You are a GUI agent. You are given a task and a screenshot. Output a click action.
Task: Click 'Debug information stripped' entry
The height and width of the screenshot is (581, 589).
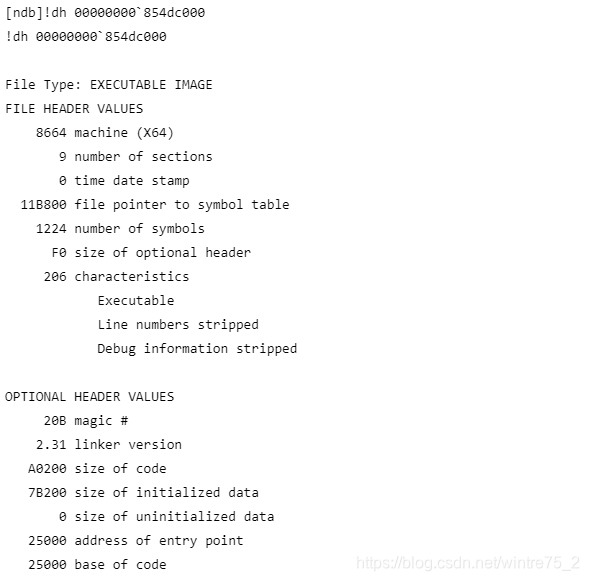click(x=197, y=349)
